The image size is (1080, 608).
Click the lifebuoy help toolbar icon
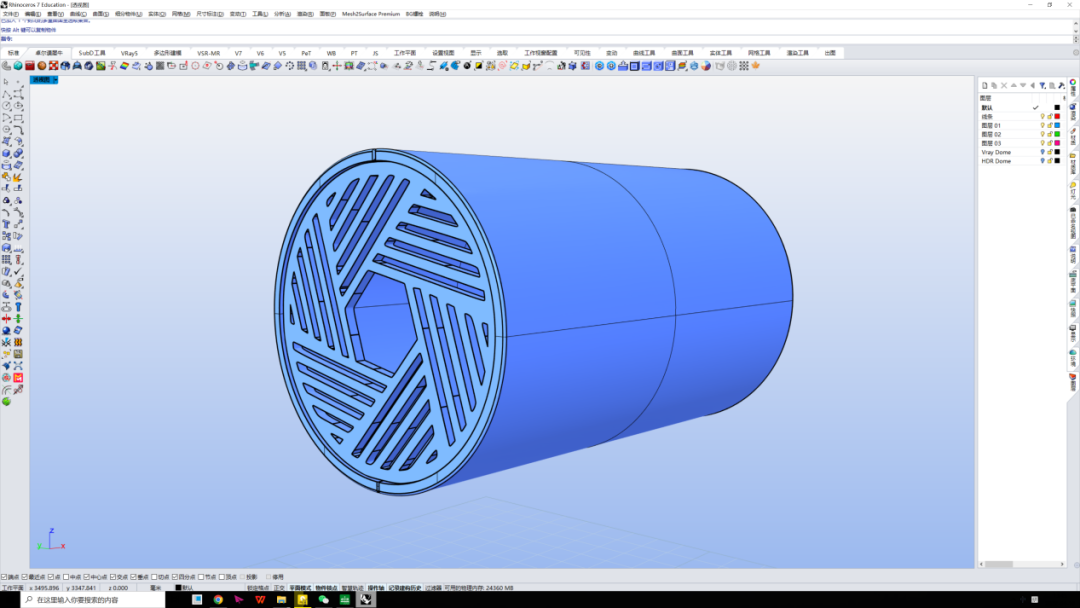click(x=53, y=66)
